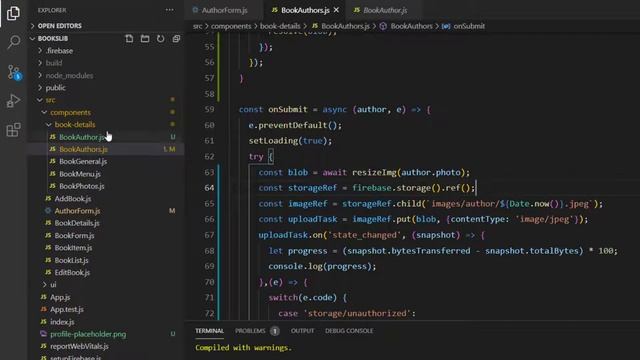Open Explorer more actions ellipsis
This screenshot has height=360, width=640.
click(169, 10)
